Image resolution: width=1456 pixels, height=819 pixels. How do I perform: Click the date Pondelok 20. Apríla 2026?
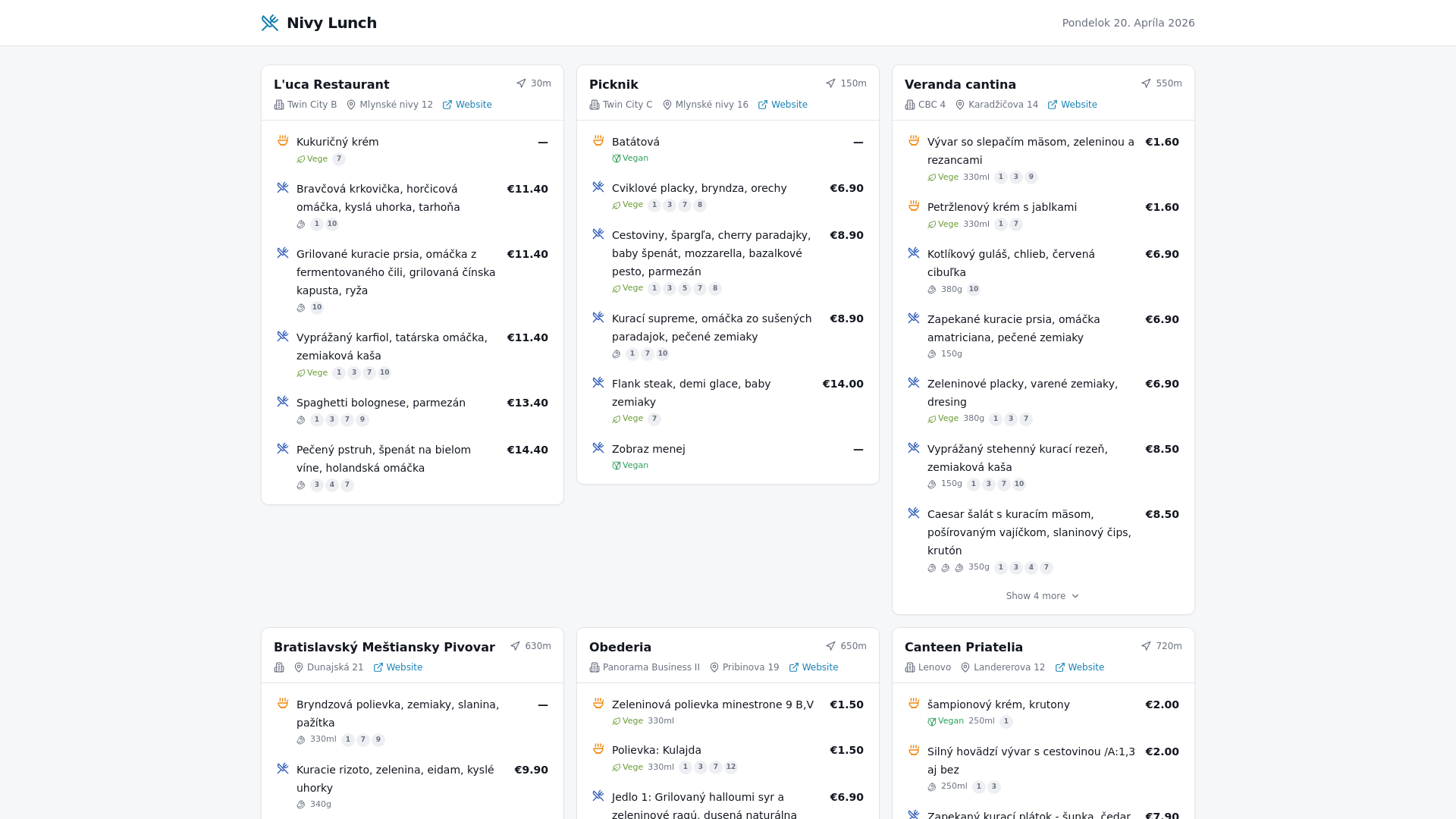click(1128, 23)
